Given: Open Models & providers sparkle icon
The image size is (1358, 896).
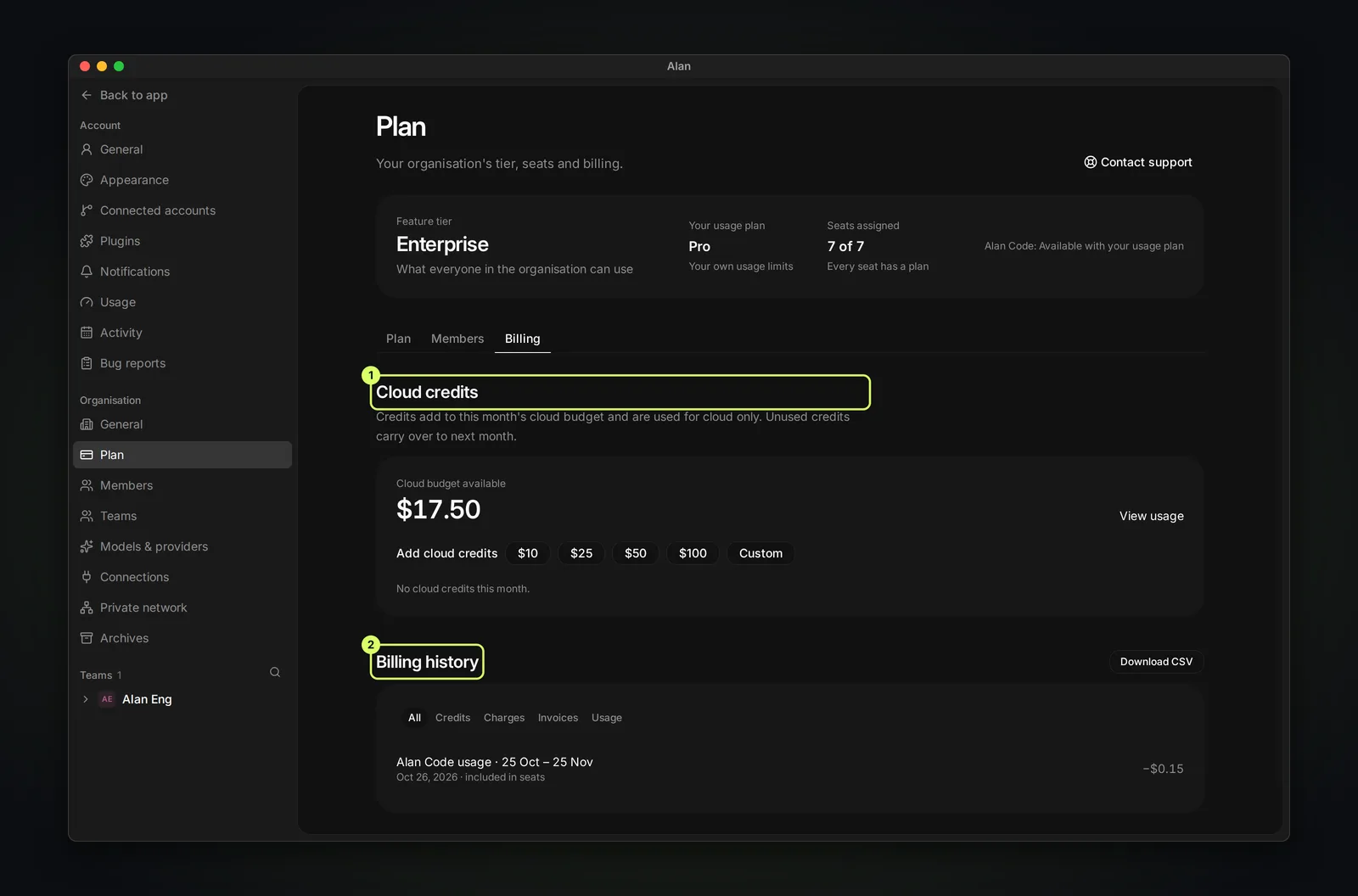Looking at the screenshot, I should (x=87, y=546).
